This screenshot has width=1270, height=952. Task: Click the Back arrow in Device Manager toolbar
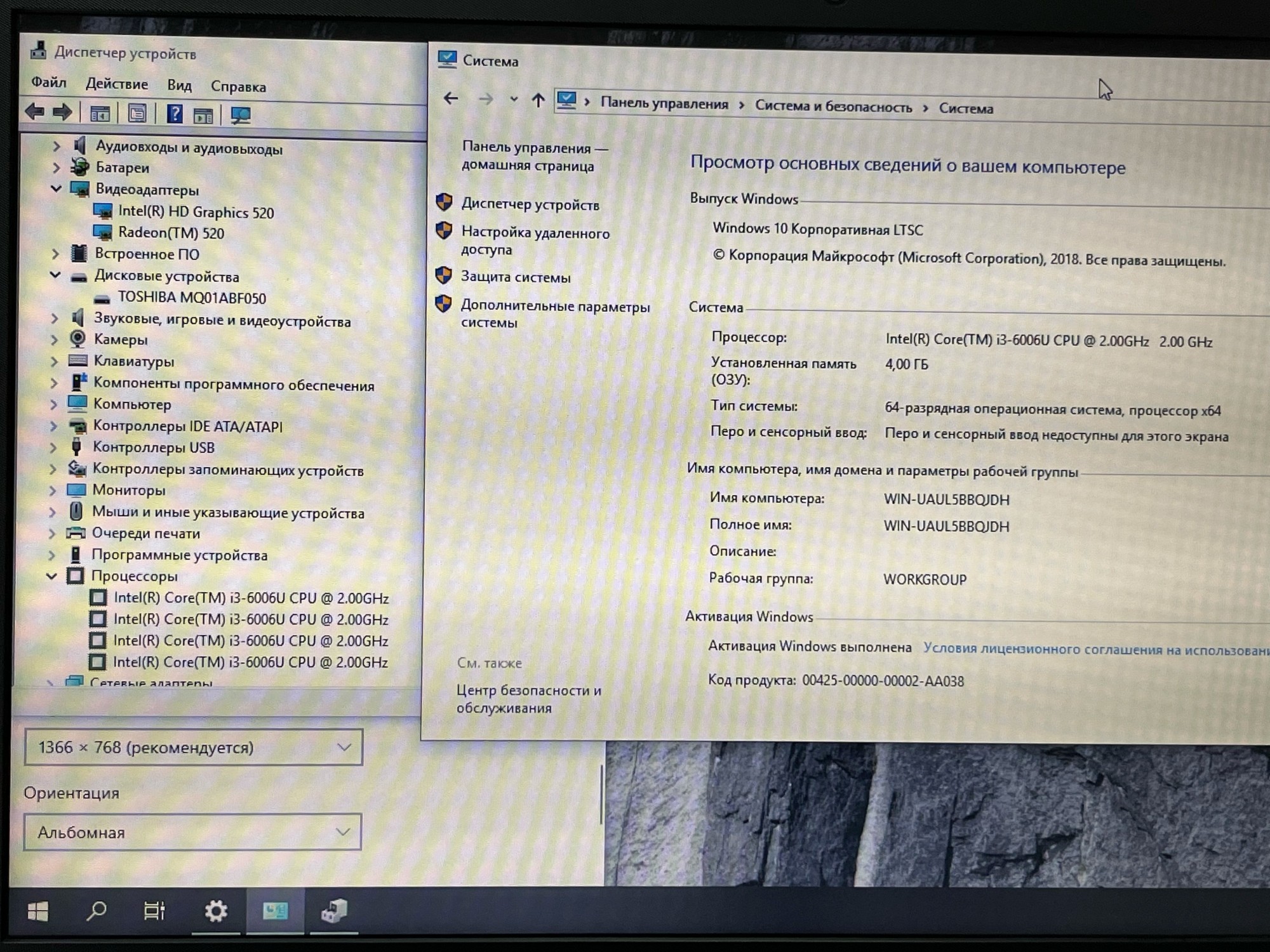click(34, 112)
